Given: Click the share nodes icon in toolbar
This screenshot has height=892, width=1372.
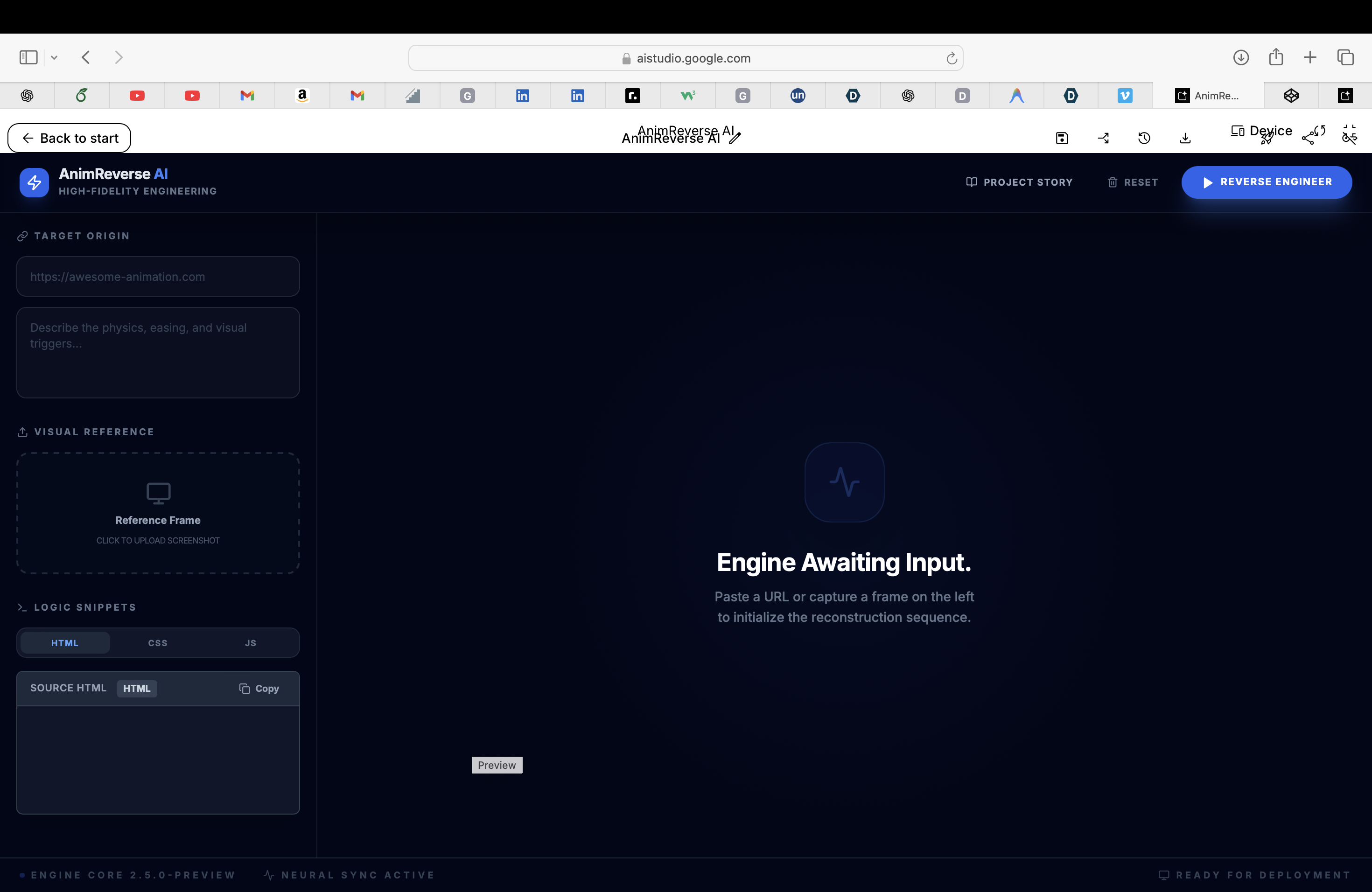Looking at the screenshot, I should pyautogui.click(x=1309, y=138).
